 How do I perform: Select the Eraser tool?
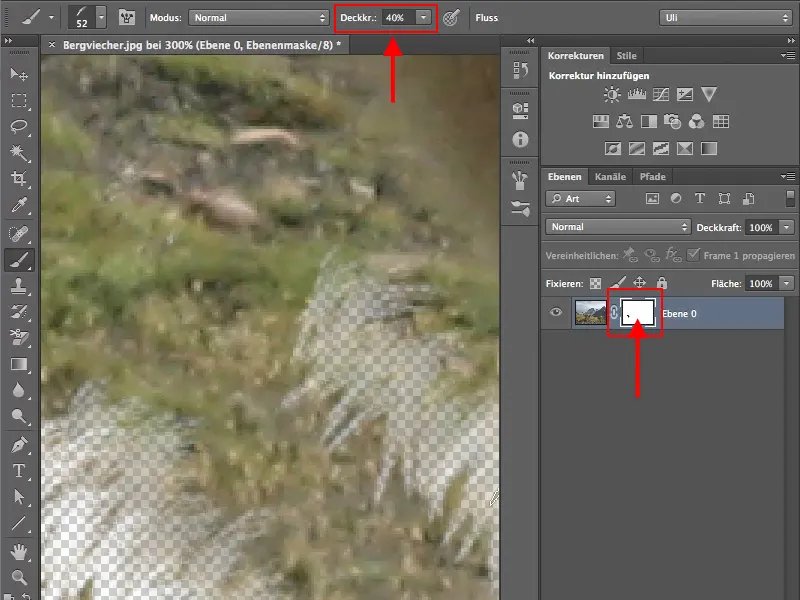[x=19, y=337]
